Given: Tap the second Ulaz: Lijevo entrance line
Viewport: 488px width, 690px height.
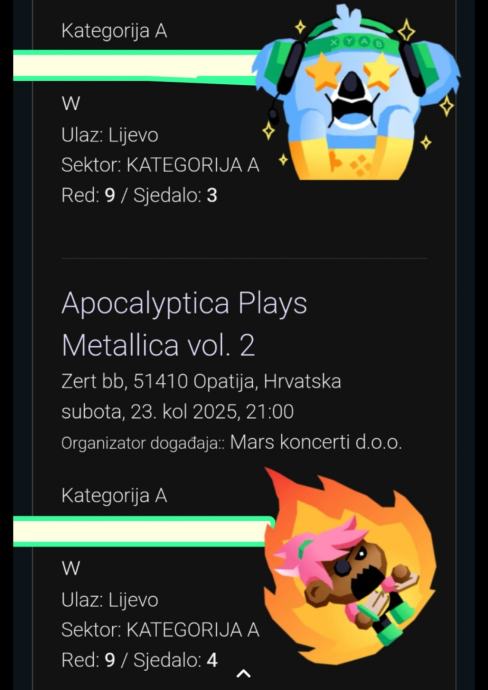Looking at the screenshot, I should 110,600.
